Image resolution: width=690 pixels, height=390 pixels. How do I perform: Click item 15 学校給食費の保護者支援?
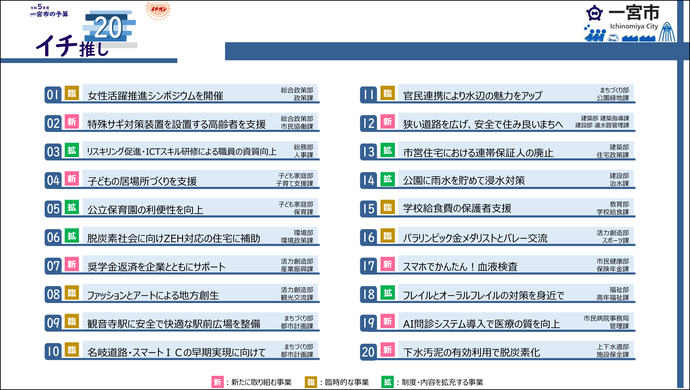click(497, 209)
